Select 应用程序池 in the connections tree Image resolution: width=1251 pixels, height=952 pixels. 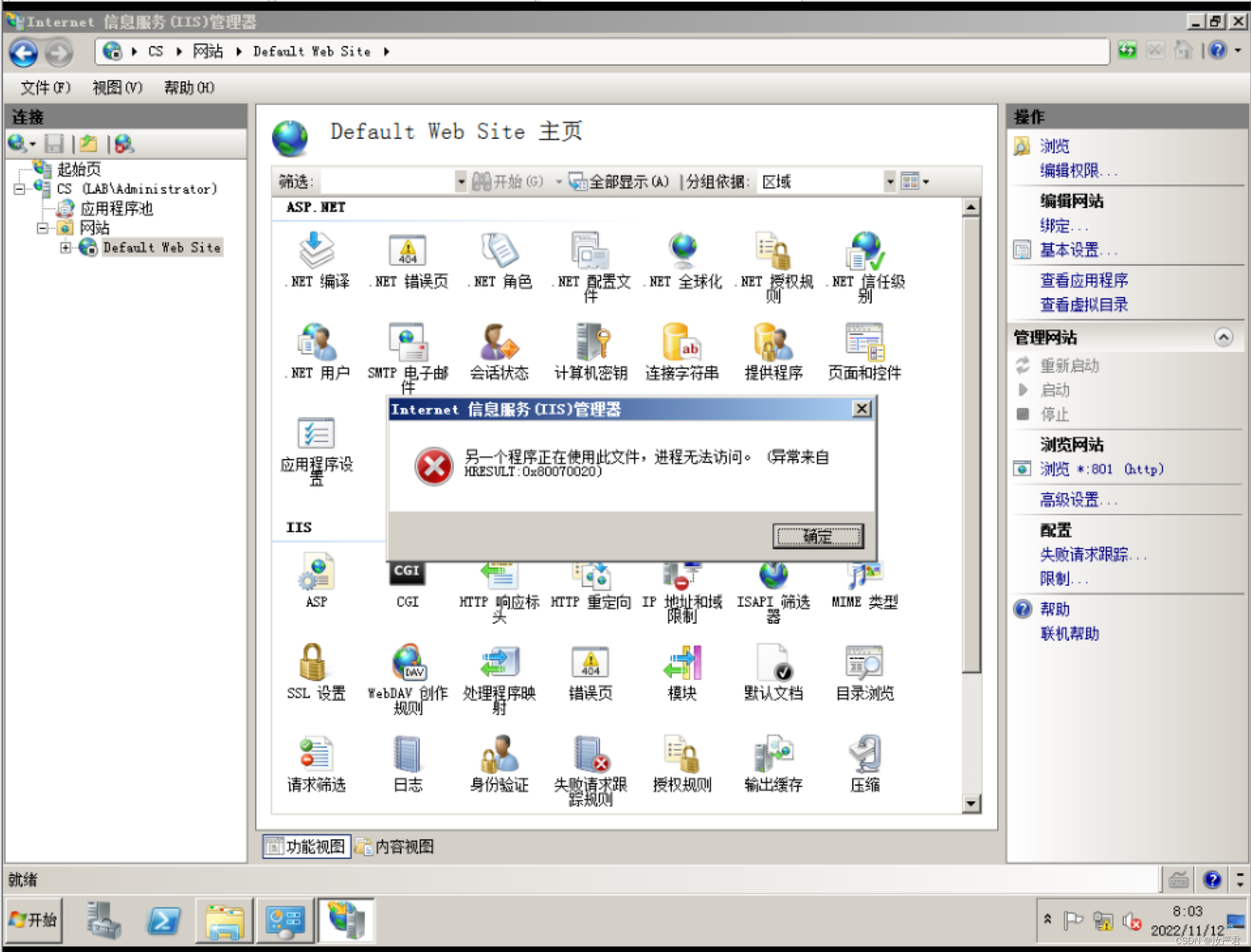coord(116,209)
